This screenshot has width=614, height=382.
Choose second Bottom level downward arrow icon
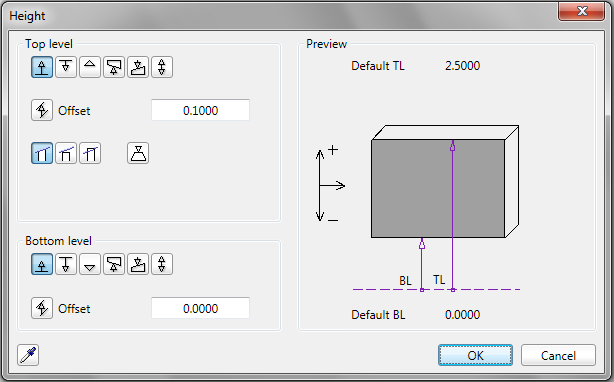(66, 264)
